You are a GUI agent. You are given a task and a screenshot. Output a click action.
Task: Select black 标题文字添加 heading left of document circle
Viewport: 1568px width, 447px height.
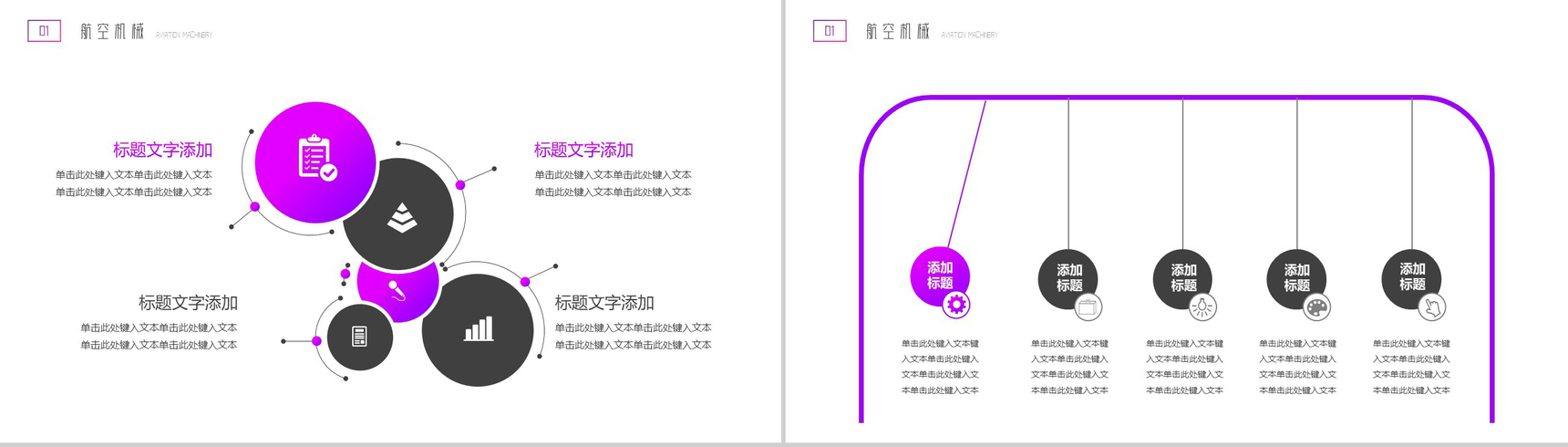pos(188,303)
